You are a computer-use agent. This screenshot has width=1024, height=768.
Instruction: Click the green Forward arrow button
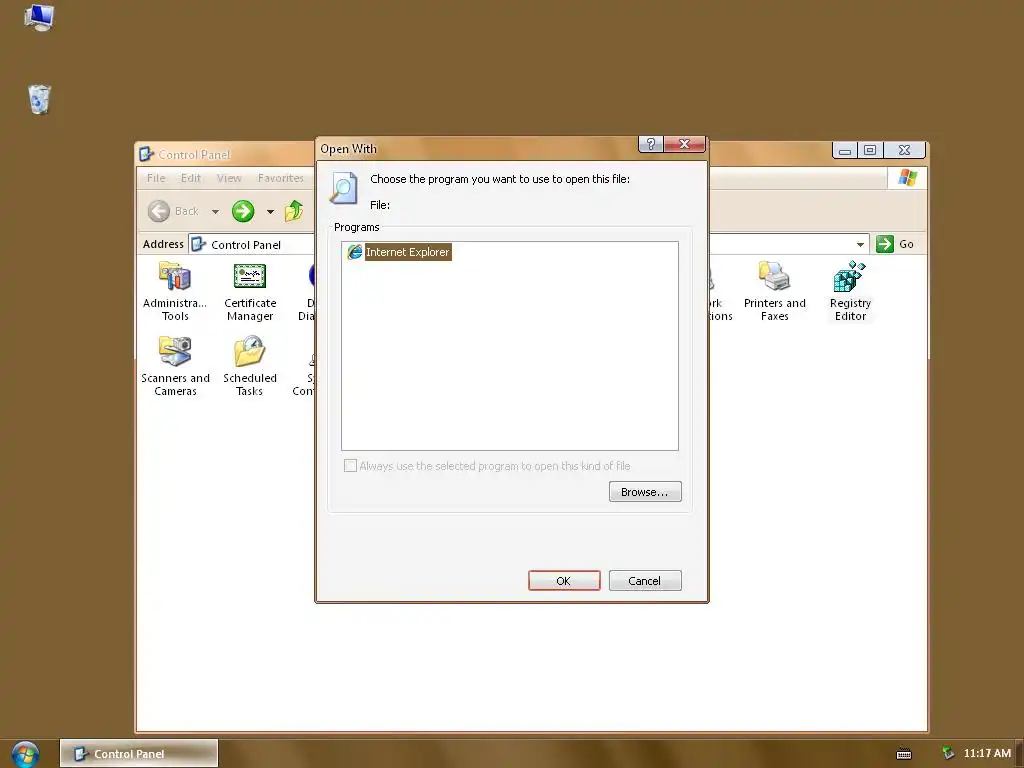[243, 211]
